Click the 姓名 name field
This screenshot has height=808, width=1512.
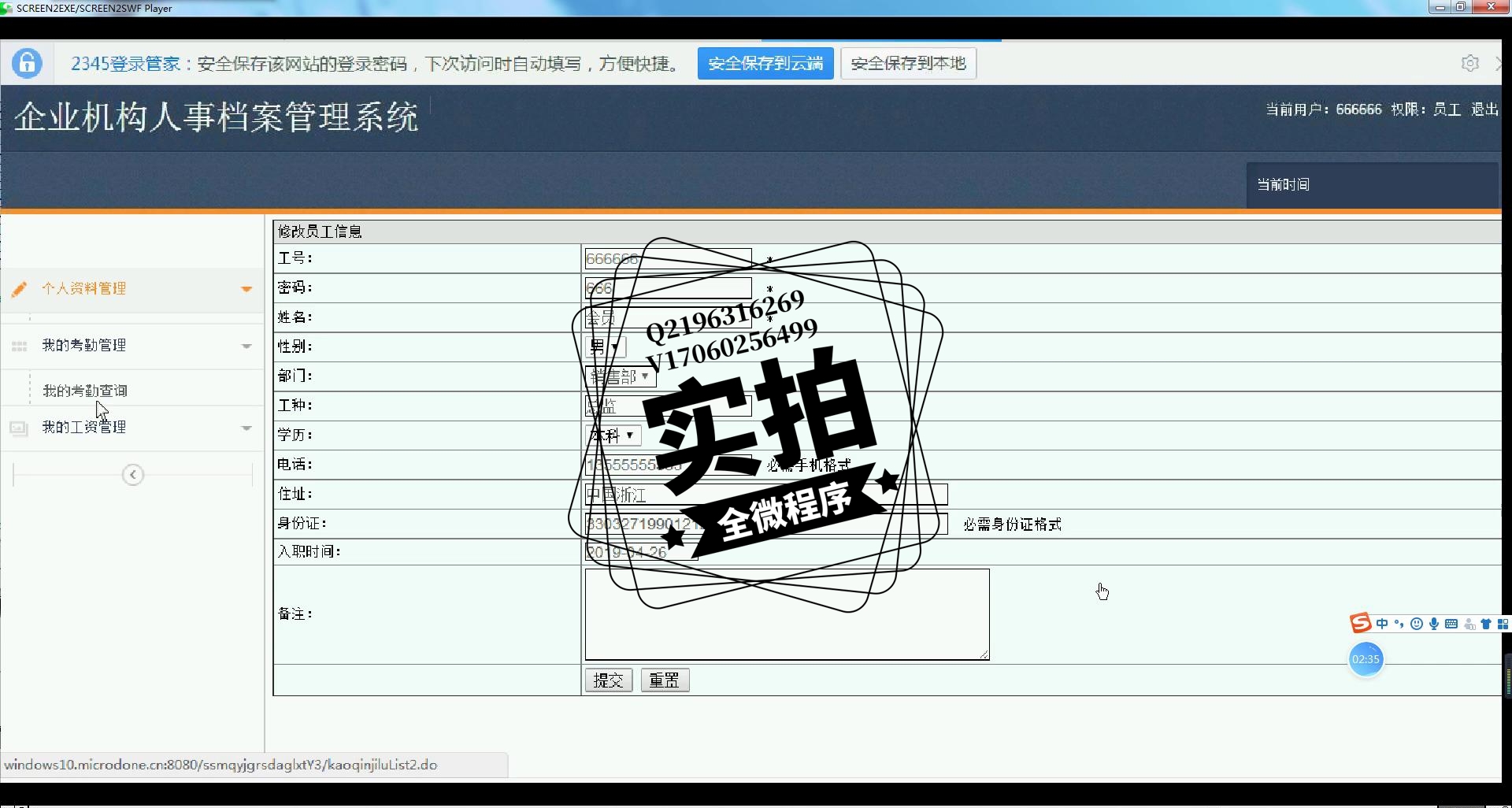pos(669,317)
